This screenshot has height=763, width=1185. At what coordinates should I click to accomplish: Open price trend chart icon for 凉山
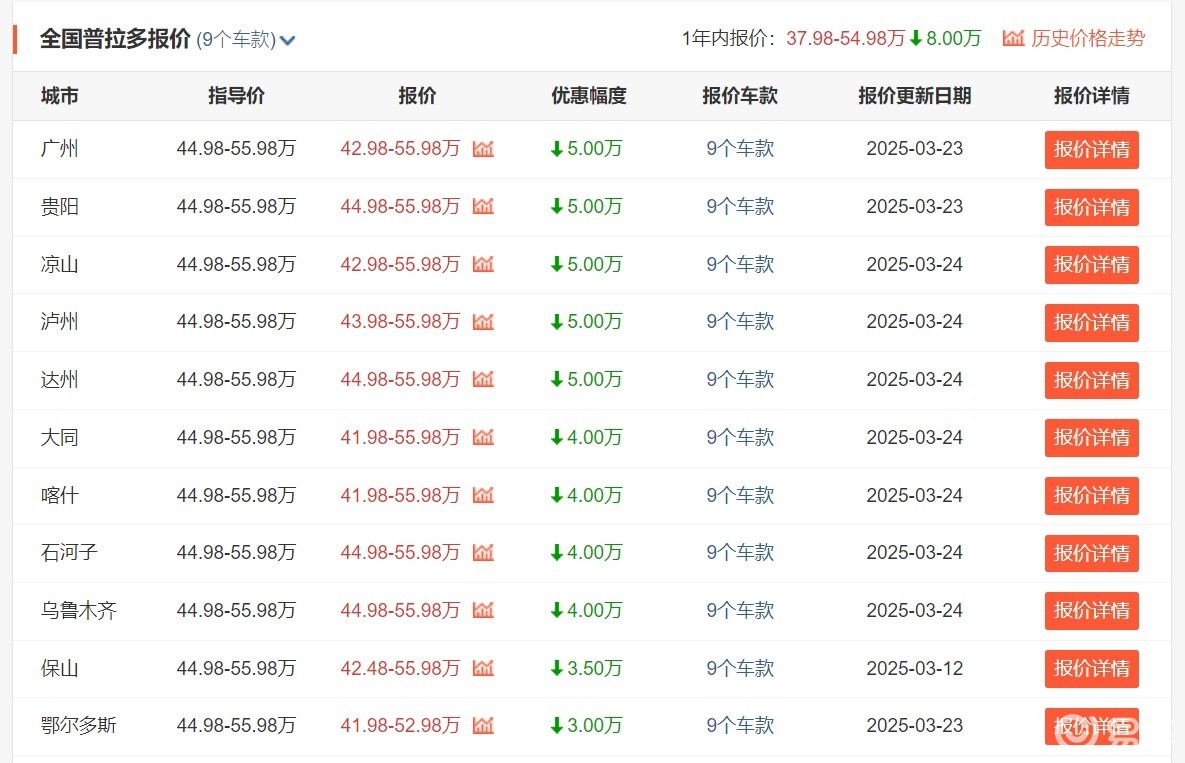[483, 264]
